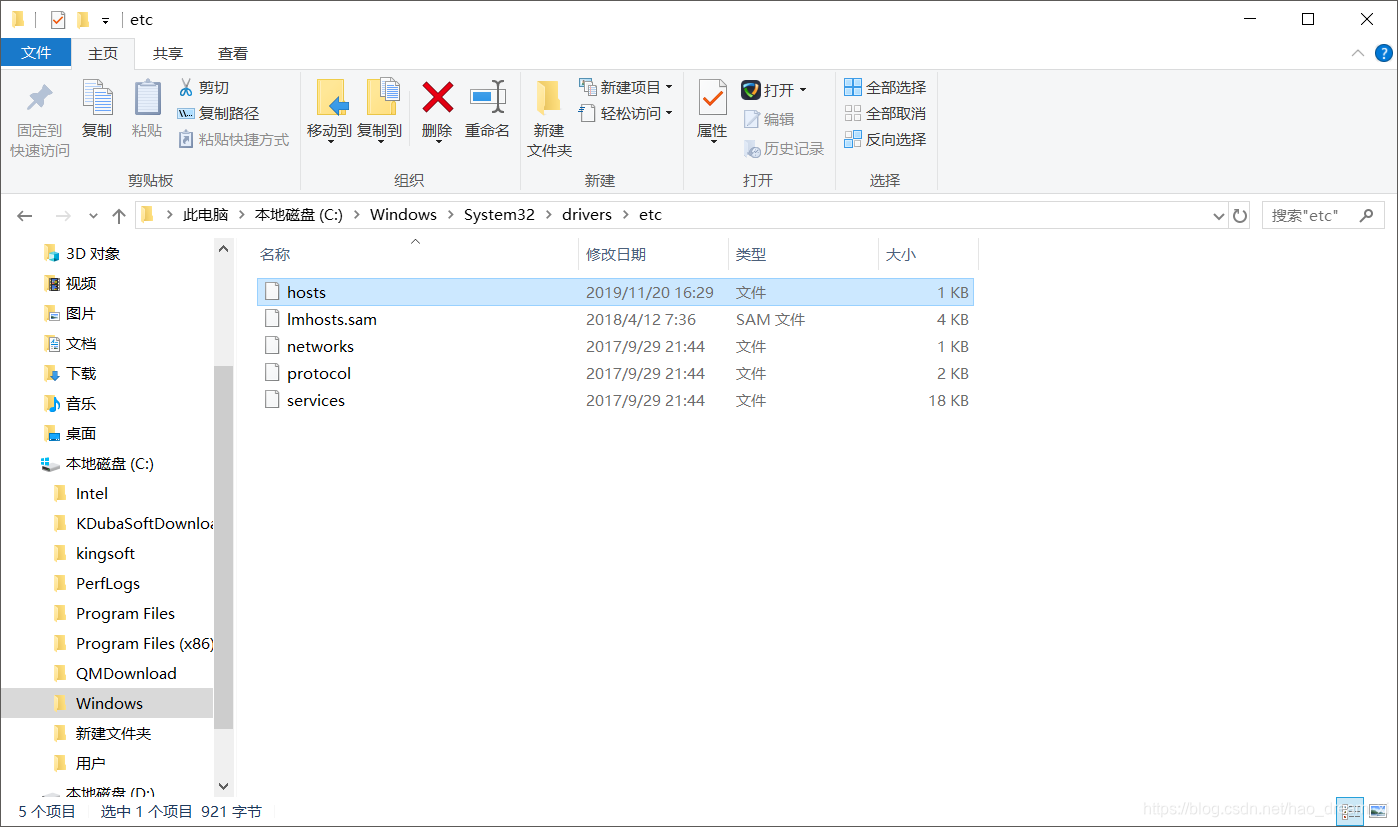Image resolution: width=1398 pixels, height=827 pixels.
Task: Sort by Name (名称) column header
Action: 417,255
